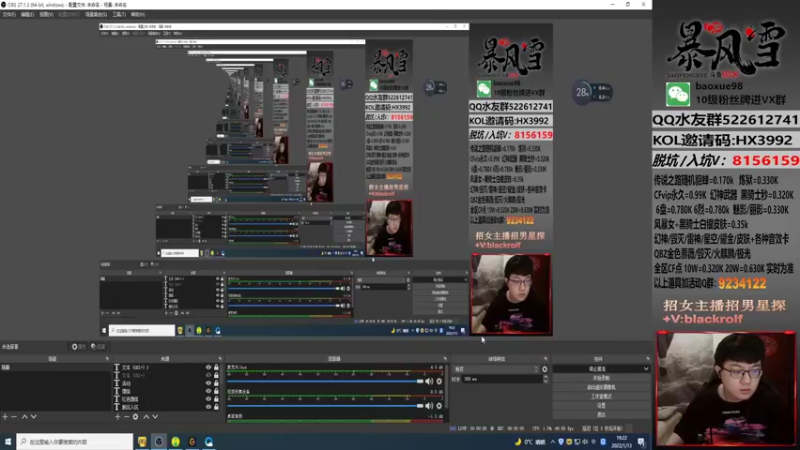
Task: Adjust transition duration stepper arrows
Action: (545, 379)
